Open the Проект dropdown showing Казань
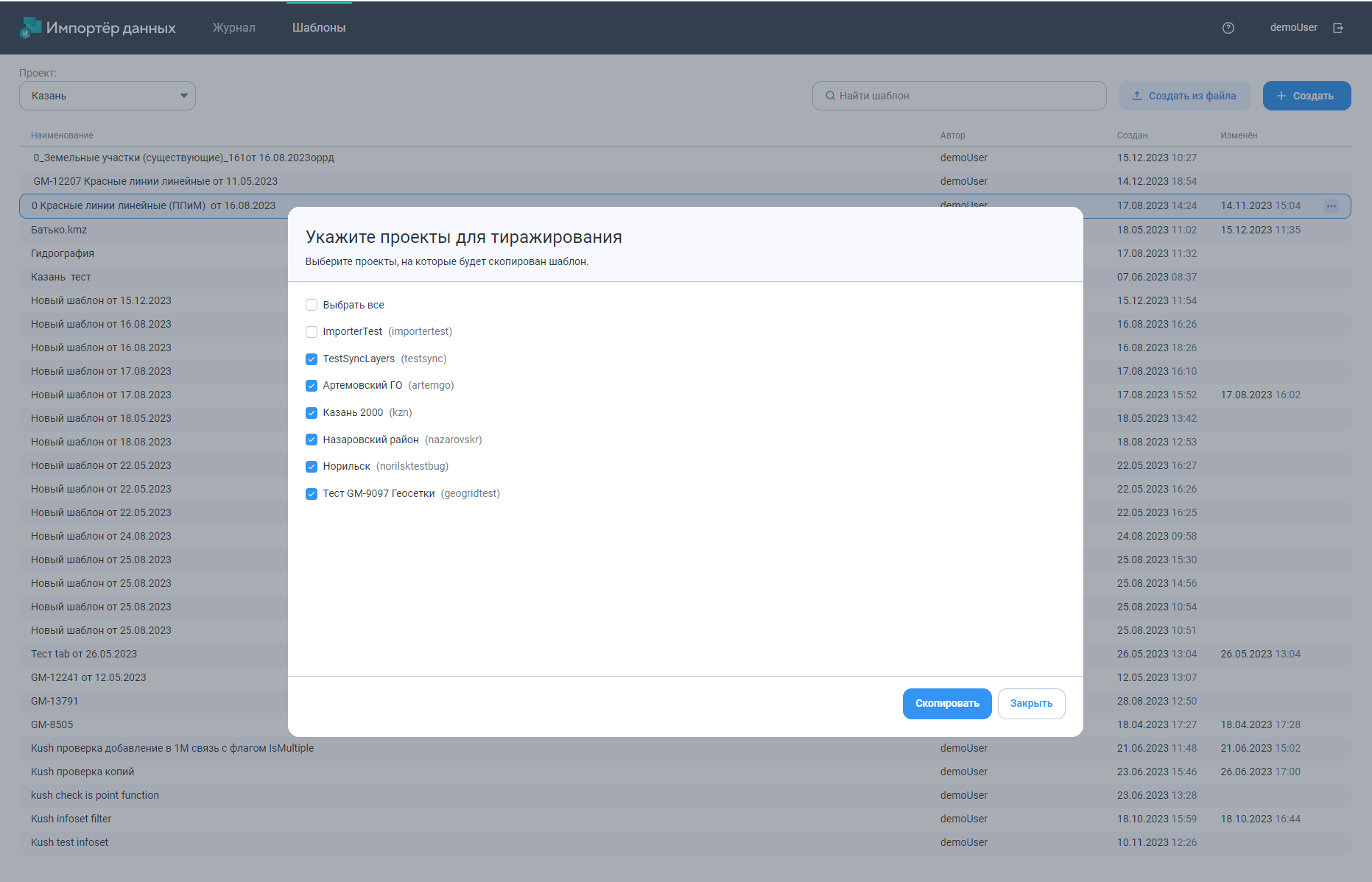Screen dimensions: 1372x882 click(x=108, y=96)
